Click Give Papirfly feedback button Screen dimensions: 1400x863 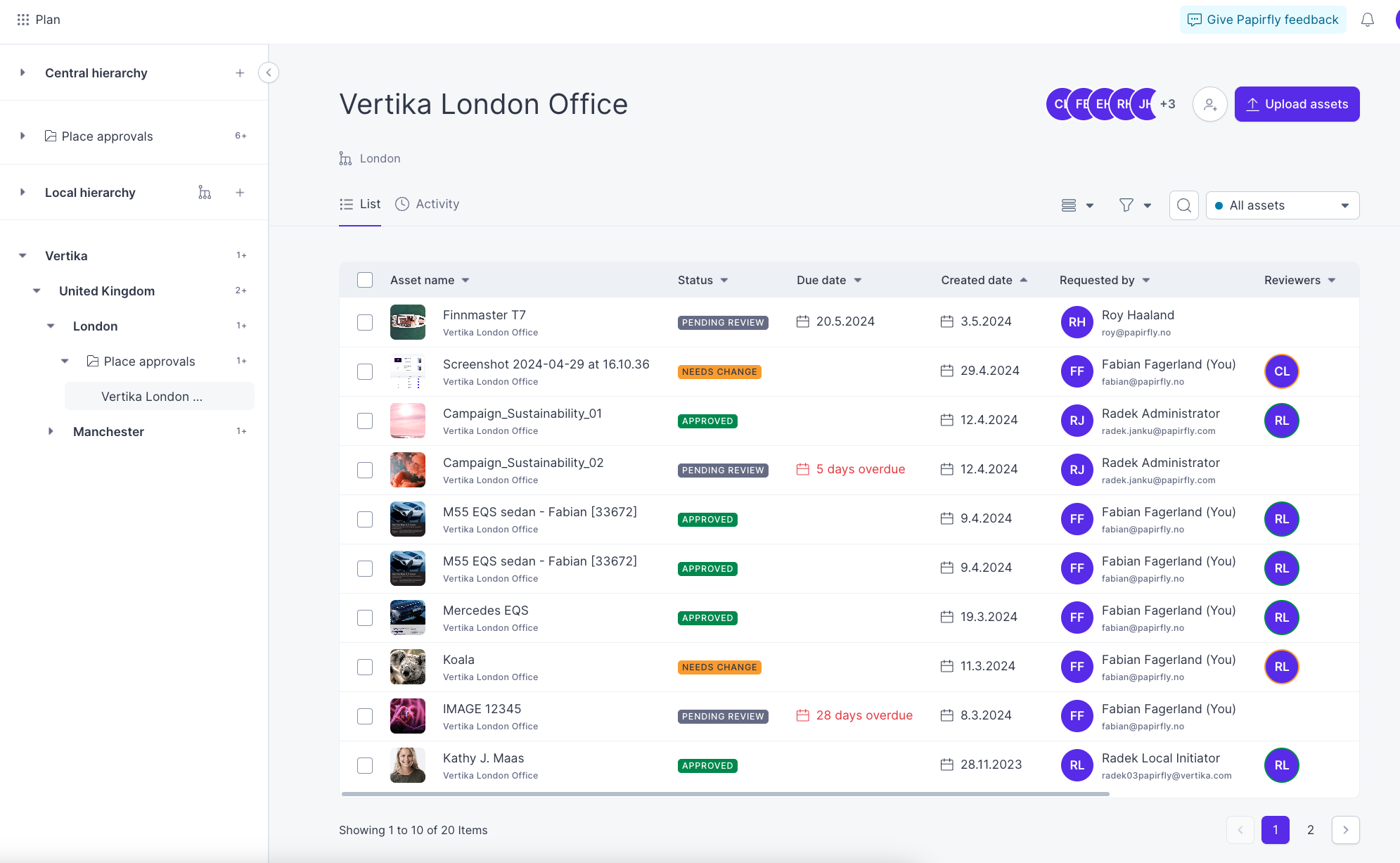[x=1263, y=20]
